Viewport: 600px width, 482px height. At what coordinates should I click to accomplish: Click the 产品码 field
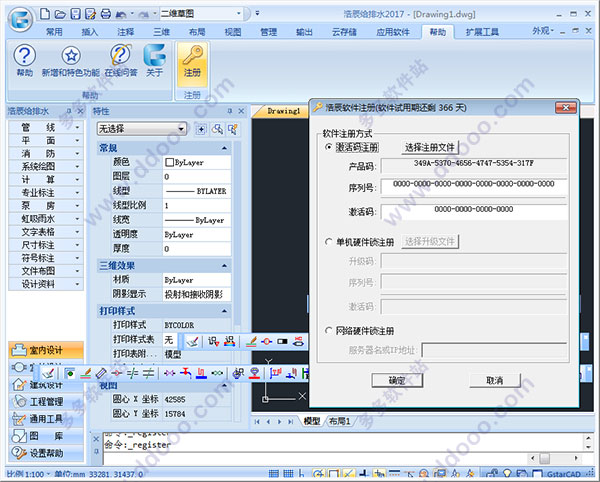pos(474,166)
